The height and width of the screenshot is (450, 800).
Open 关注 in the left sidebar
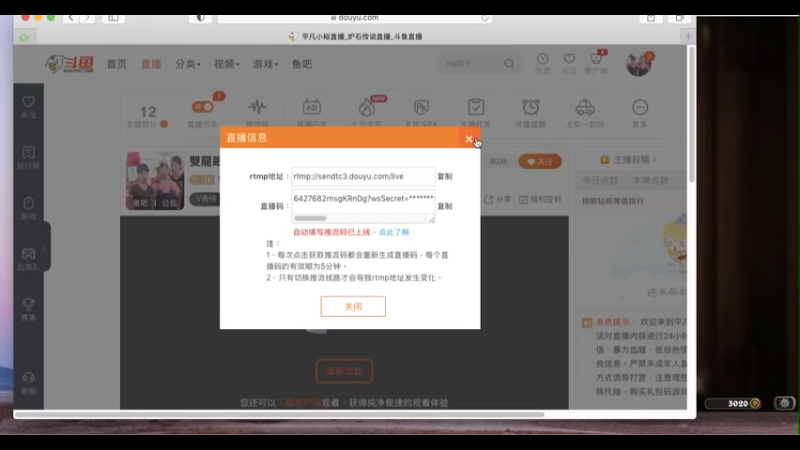point(29,107)
